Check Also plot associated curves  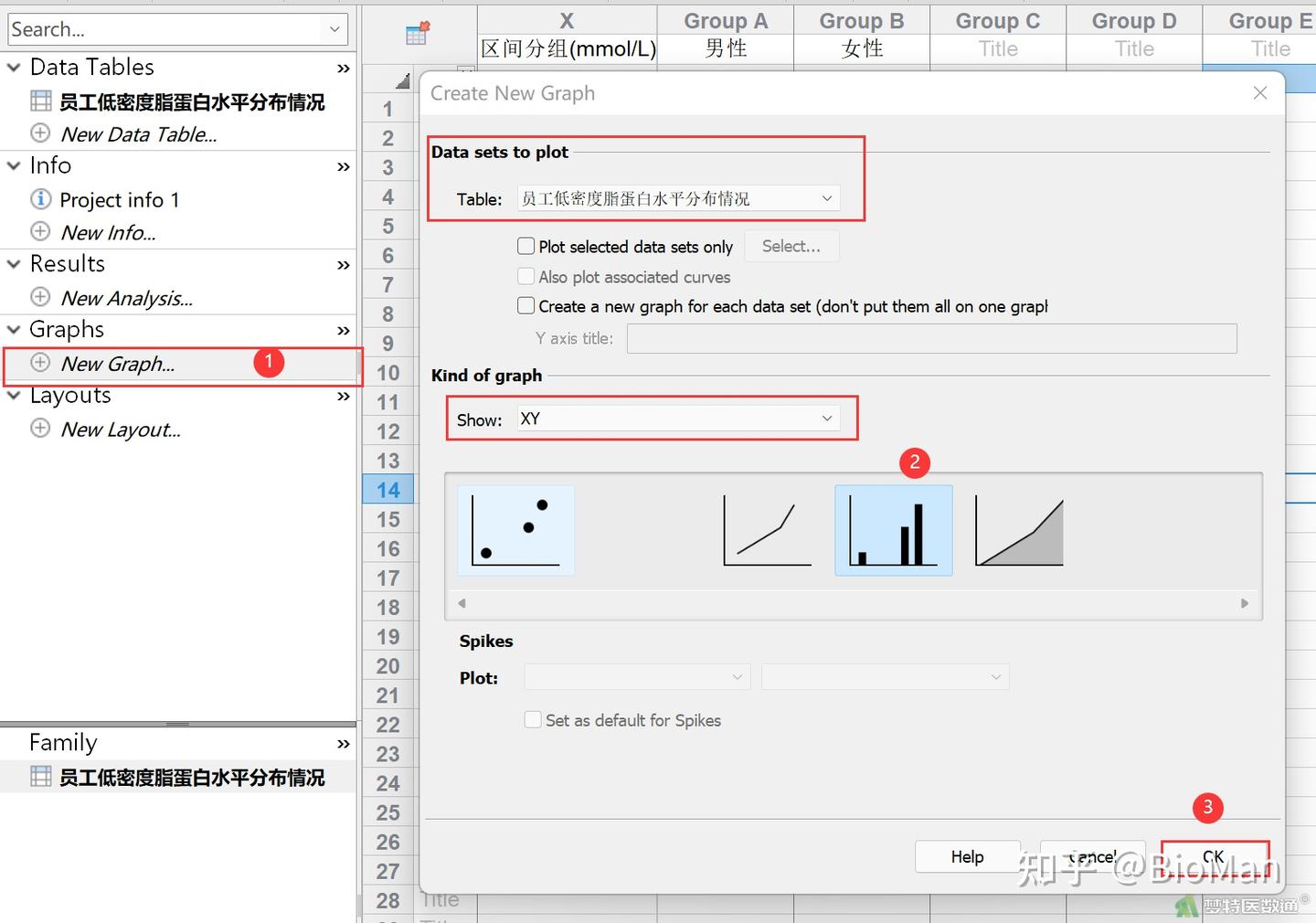tap(526, 276)
